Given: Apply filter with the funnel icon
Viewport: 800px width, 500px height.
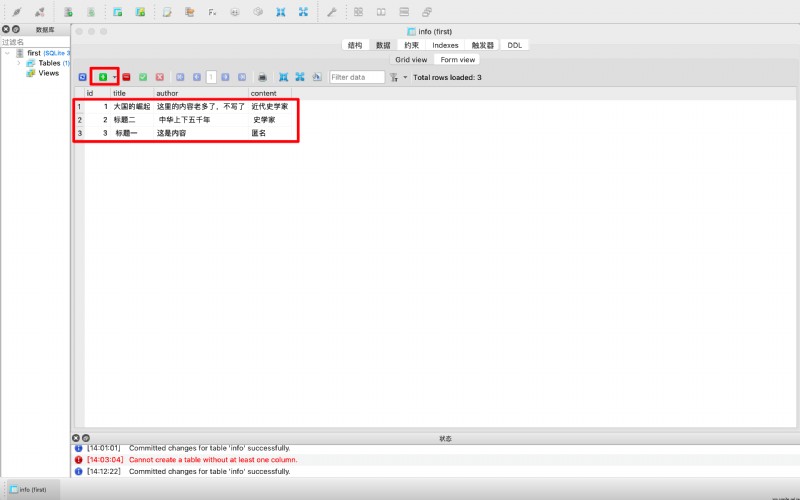Looking at the screenshot, I should click(x=394, y=77).
